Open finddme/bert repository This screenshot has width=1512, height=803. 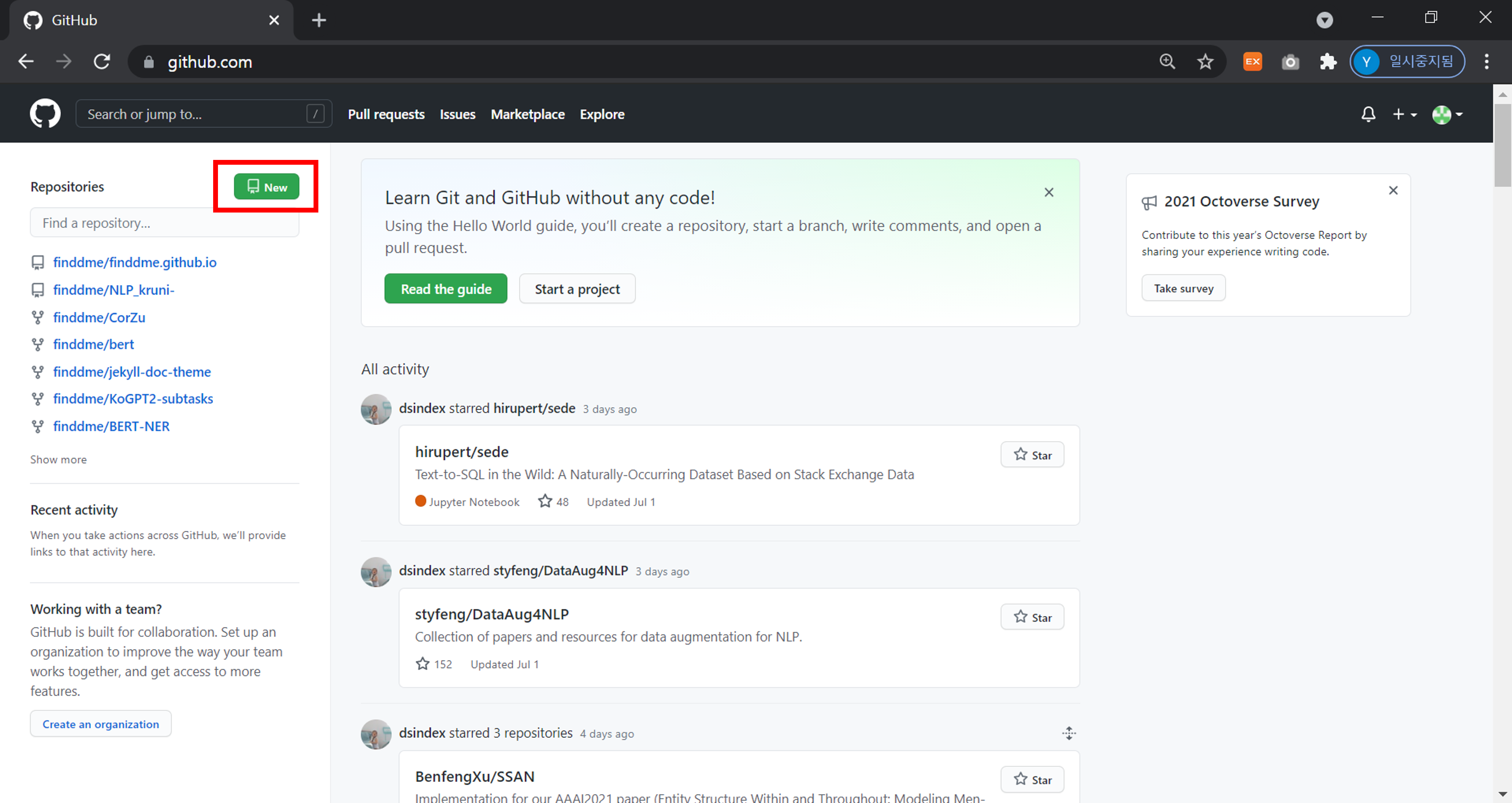point(93,344)
